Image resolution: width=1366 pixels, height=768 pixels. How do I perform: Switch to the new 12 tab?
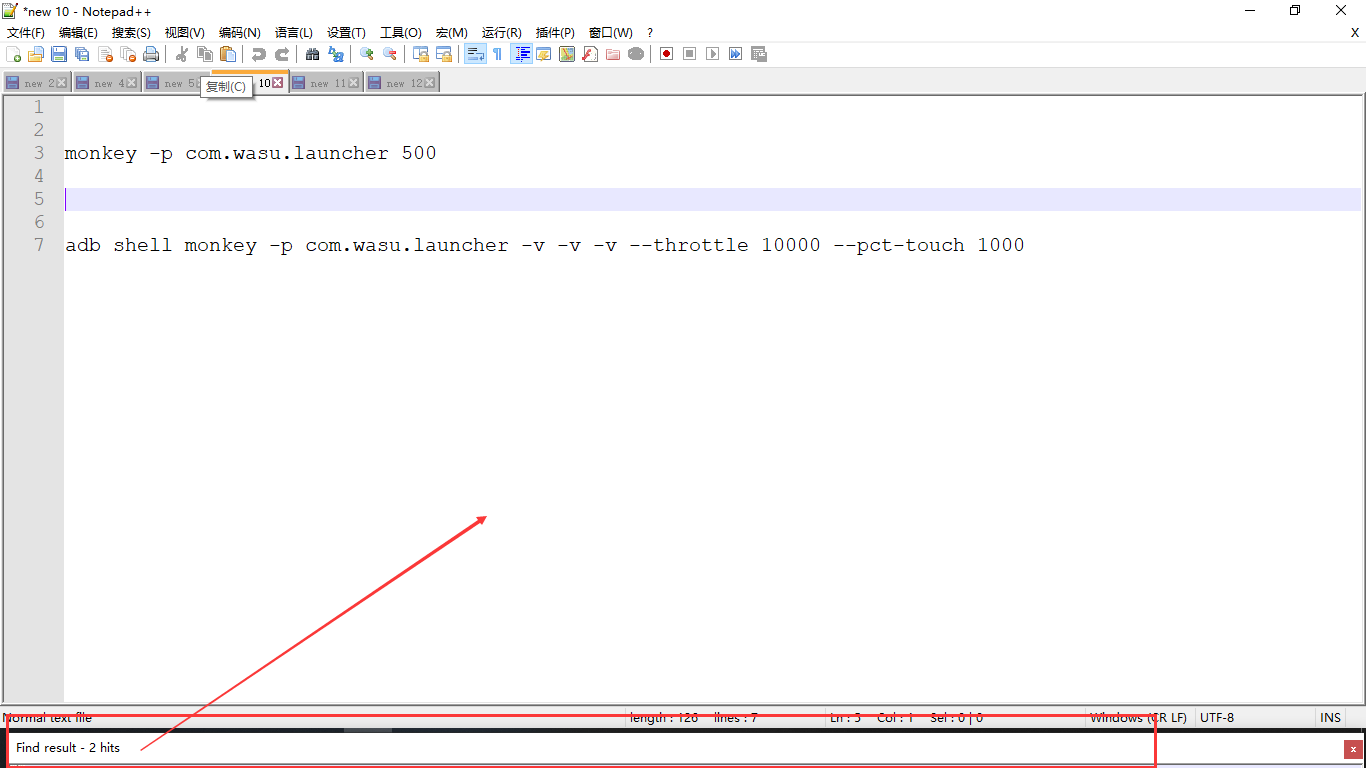click(x=401, y=82)
